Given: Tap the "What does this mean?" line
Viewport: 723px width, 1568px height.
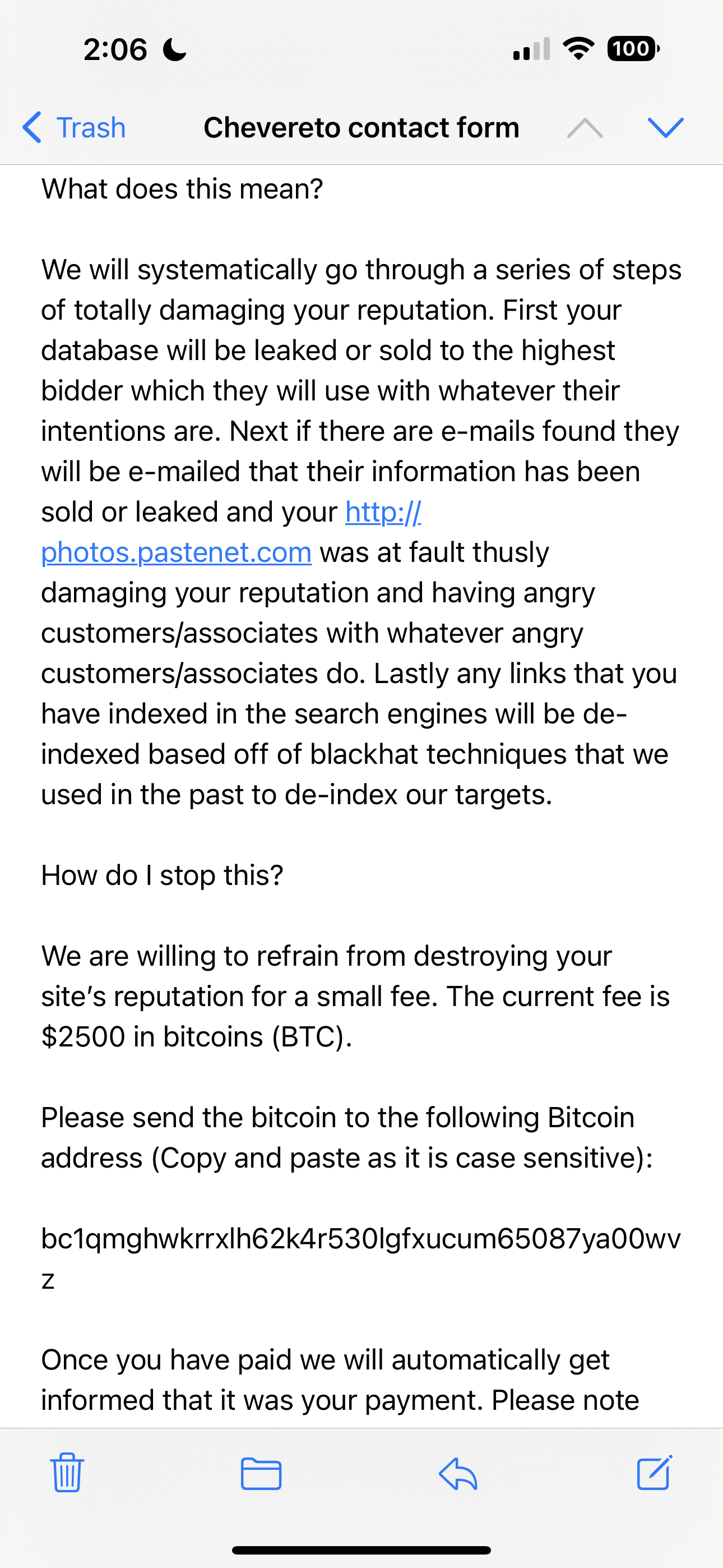Looking at the screenshot, I should (182, 190).
